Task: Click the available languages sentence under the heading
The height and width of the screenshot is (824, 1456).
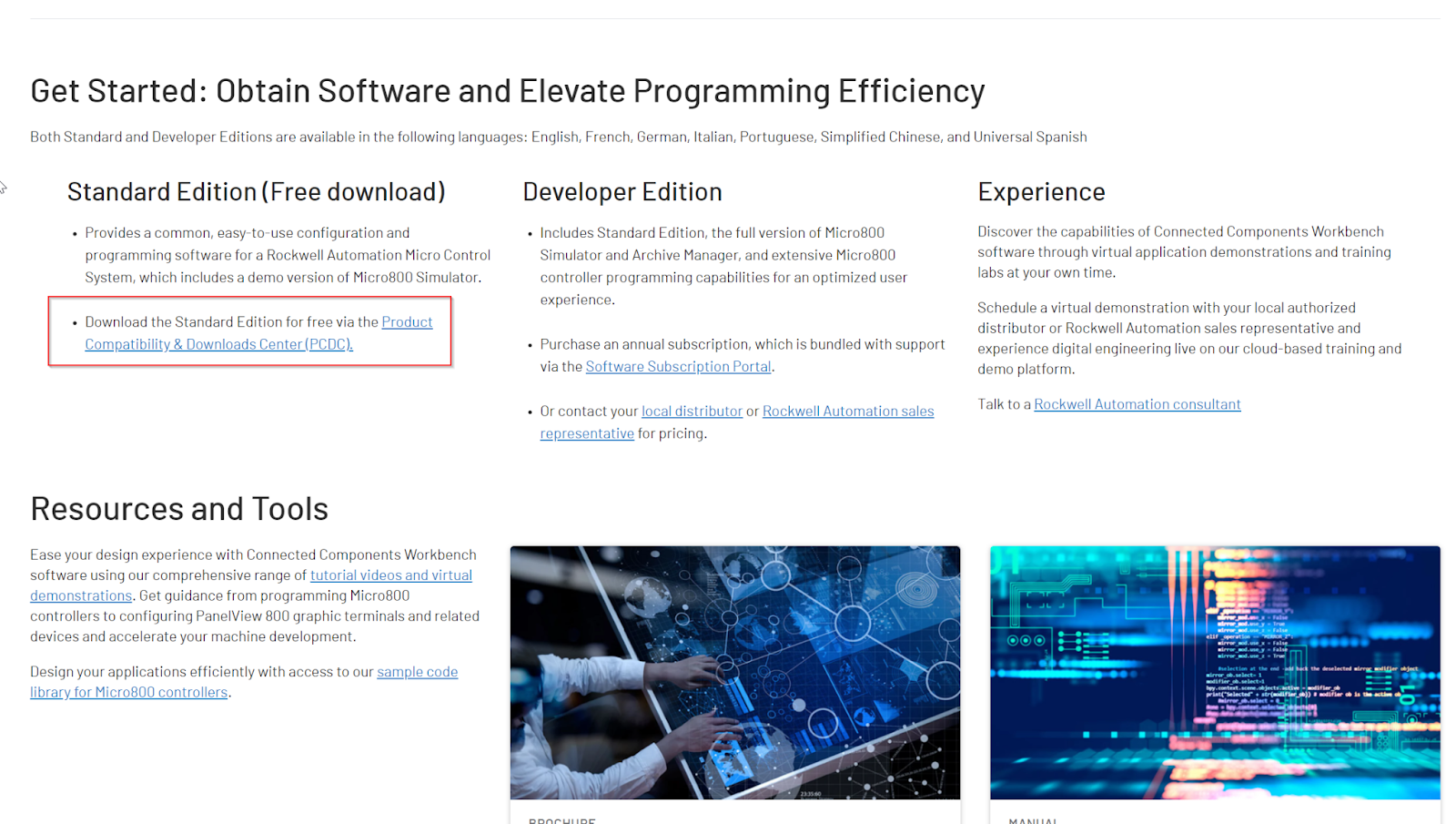Action: tap(558, 137)
